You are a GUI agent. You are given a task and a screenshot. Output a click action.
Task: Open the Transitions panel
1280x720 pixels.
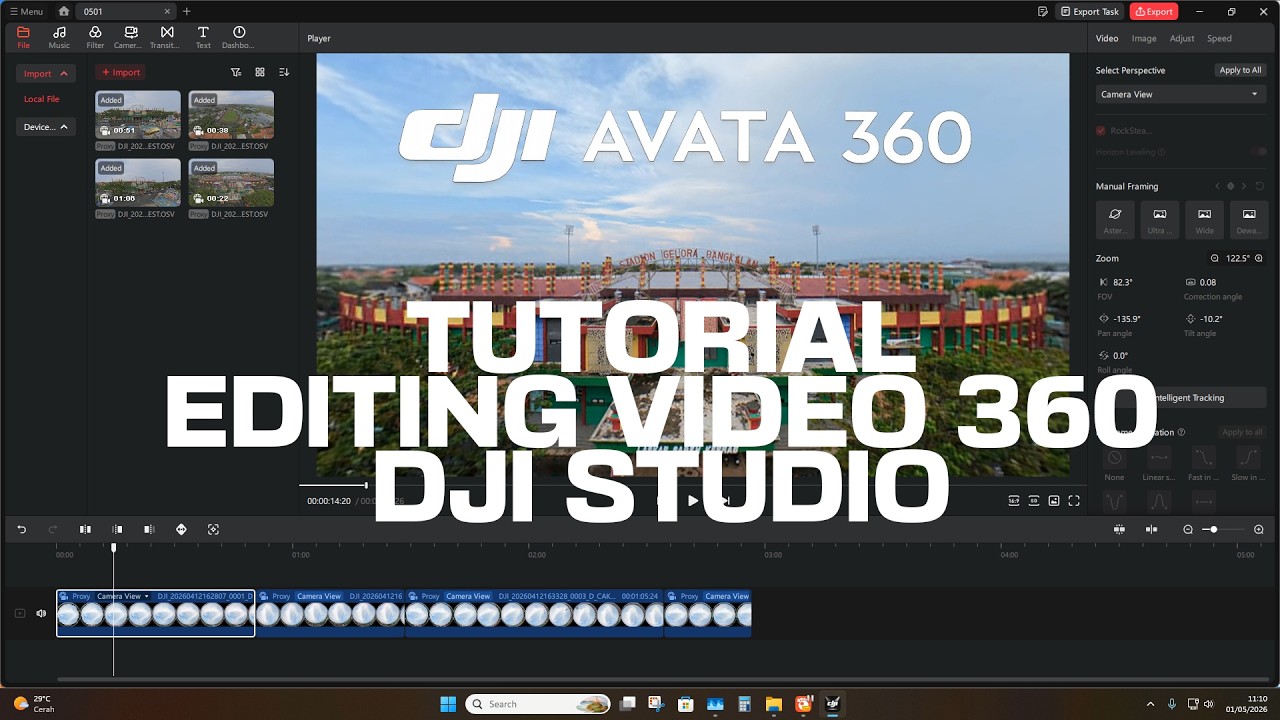pyautogui.click(x=166, y=37)
